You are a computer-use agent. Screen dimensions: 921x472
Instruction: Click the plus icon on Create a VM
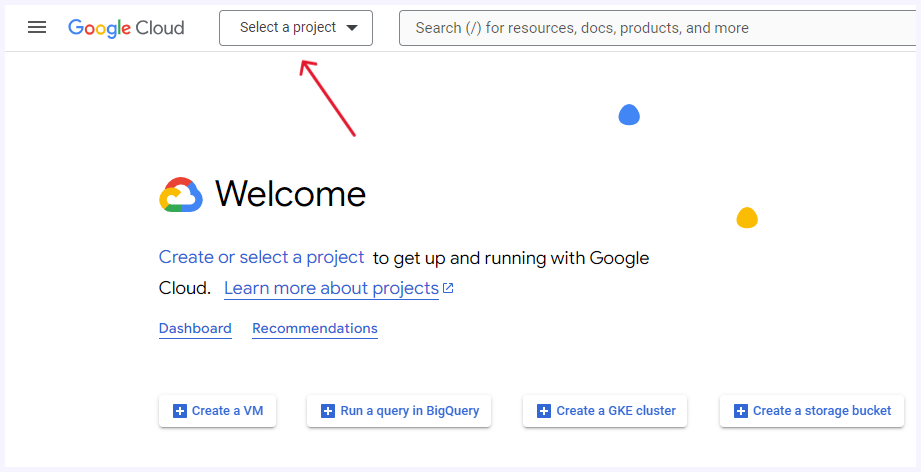point(180,411)
